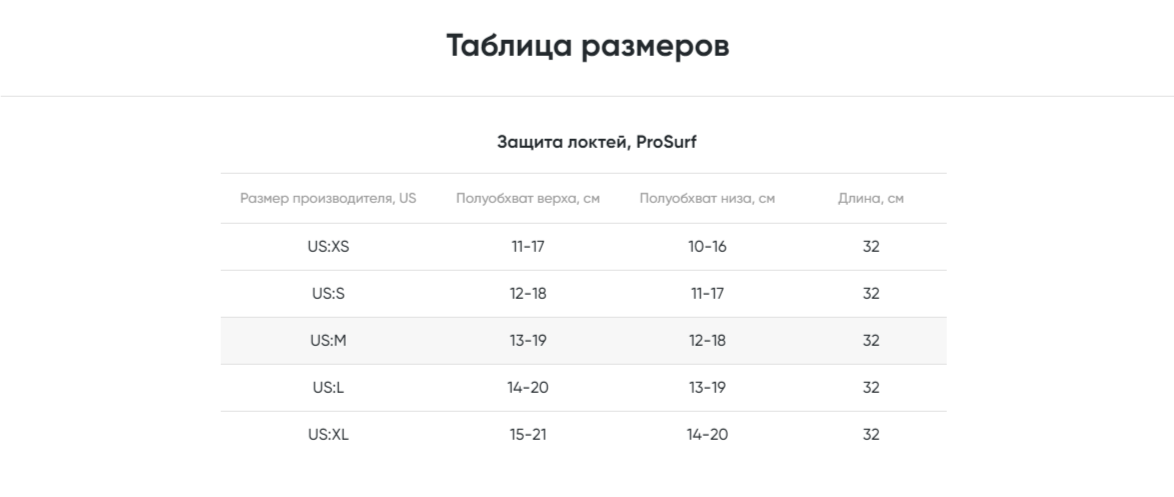Screen dimensions: 1174x497
Task: Click the 14-20 bottom girth value for XL
Action: click(707, 435)
